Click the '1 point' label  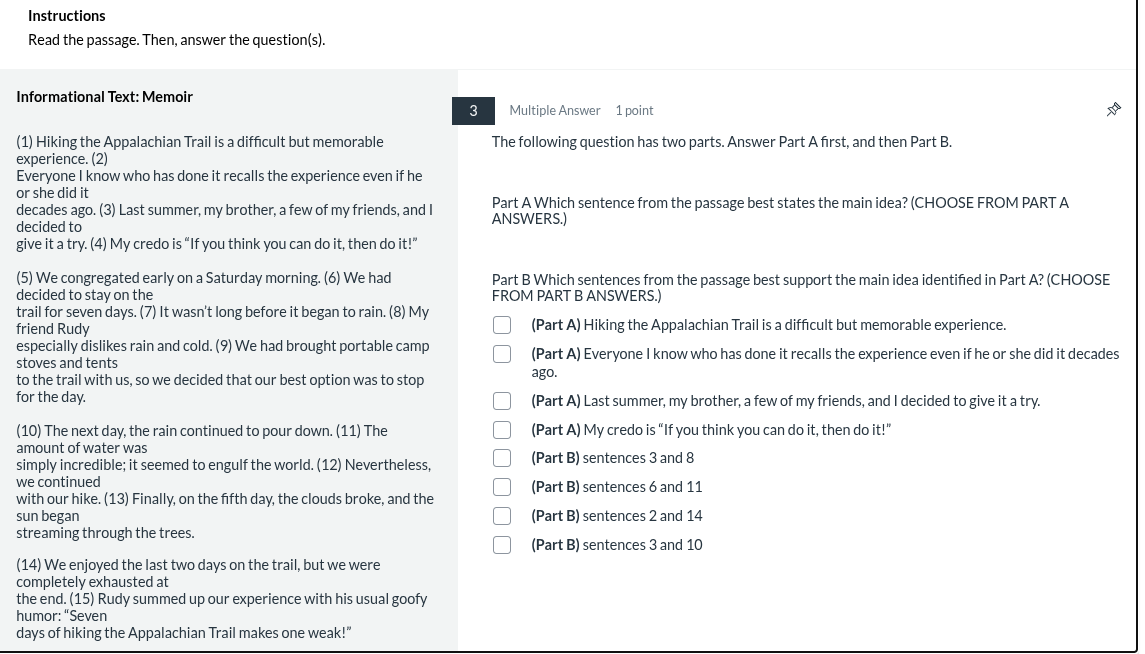[634, 111]
